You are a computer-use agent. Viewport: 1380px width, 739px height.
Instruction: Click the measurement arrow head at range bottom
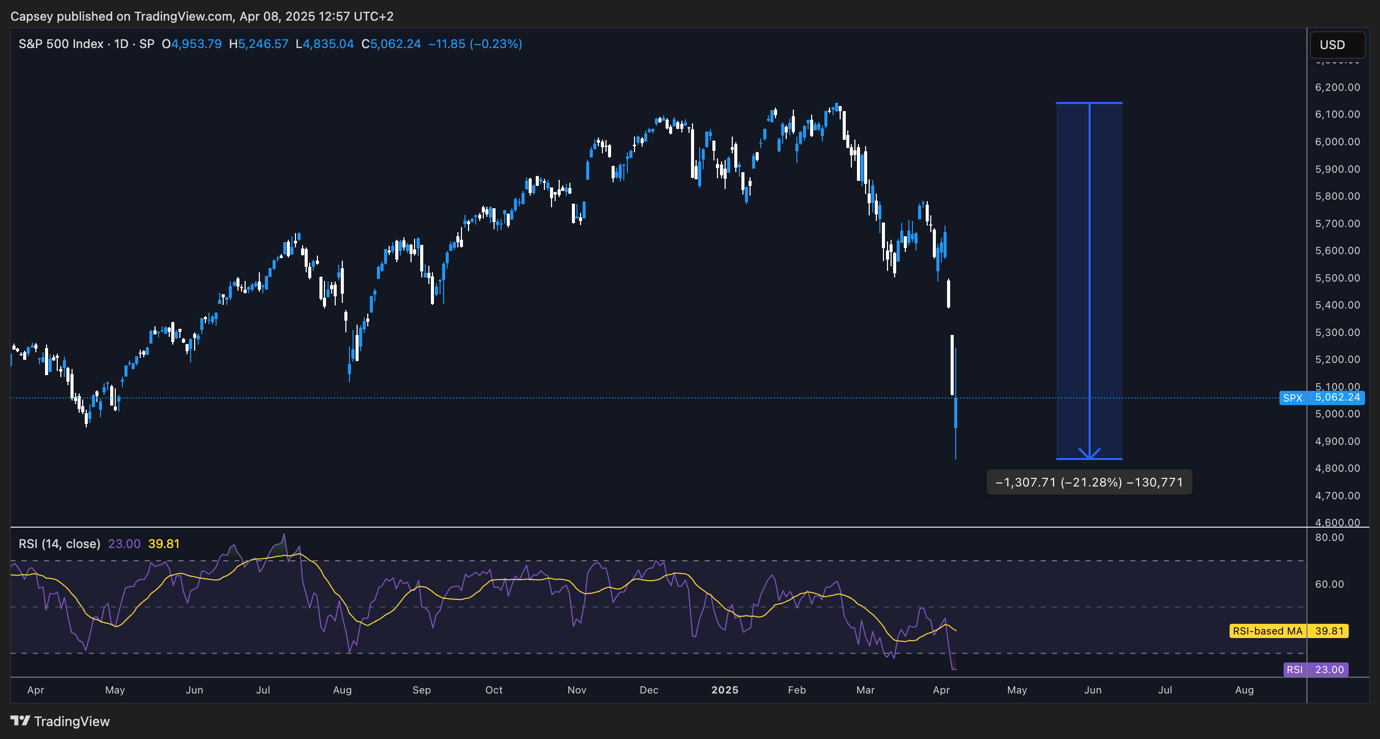[x=1089, y=454]
